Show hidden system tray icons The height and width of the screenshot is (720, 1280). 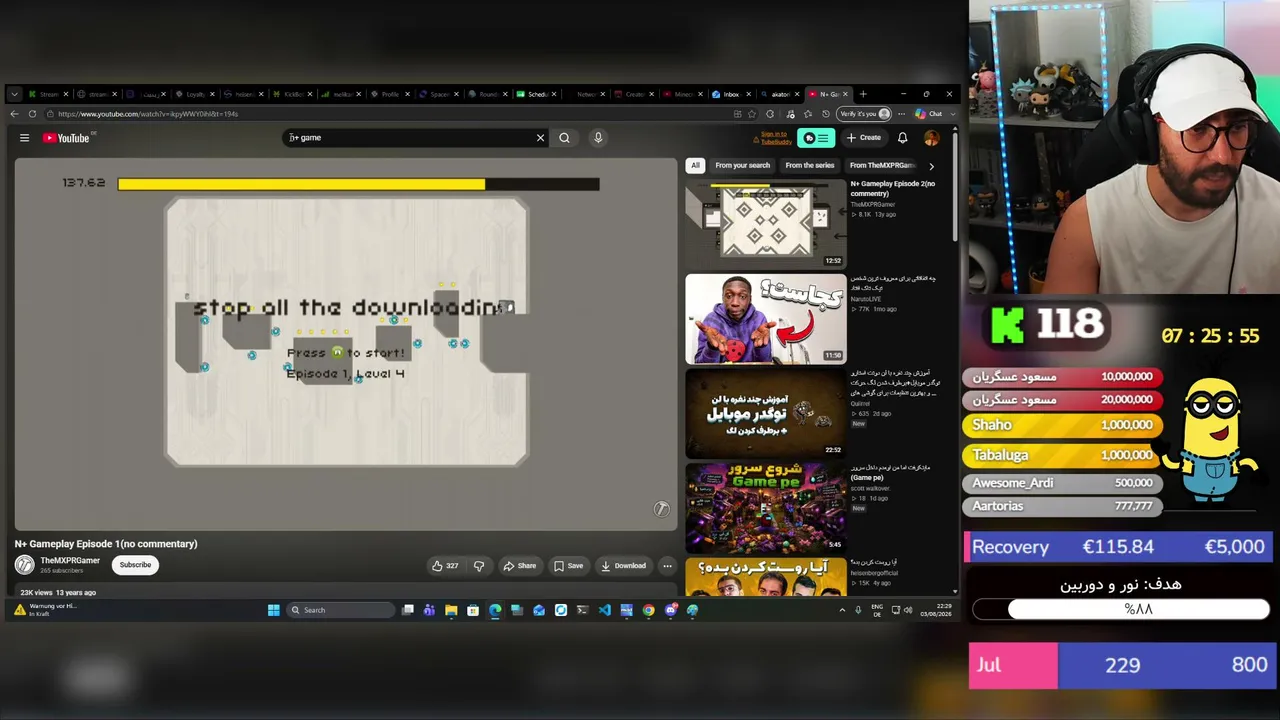(842, 610)
